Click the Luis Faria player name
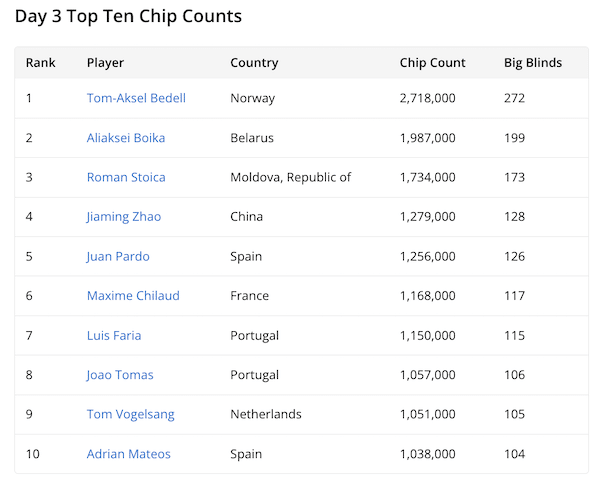 114,335
